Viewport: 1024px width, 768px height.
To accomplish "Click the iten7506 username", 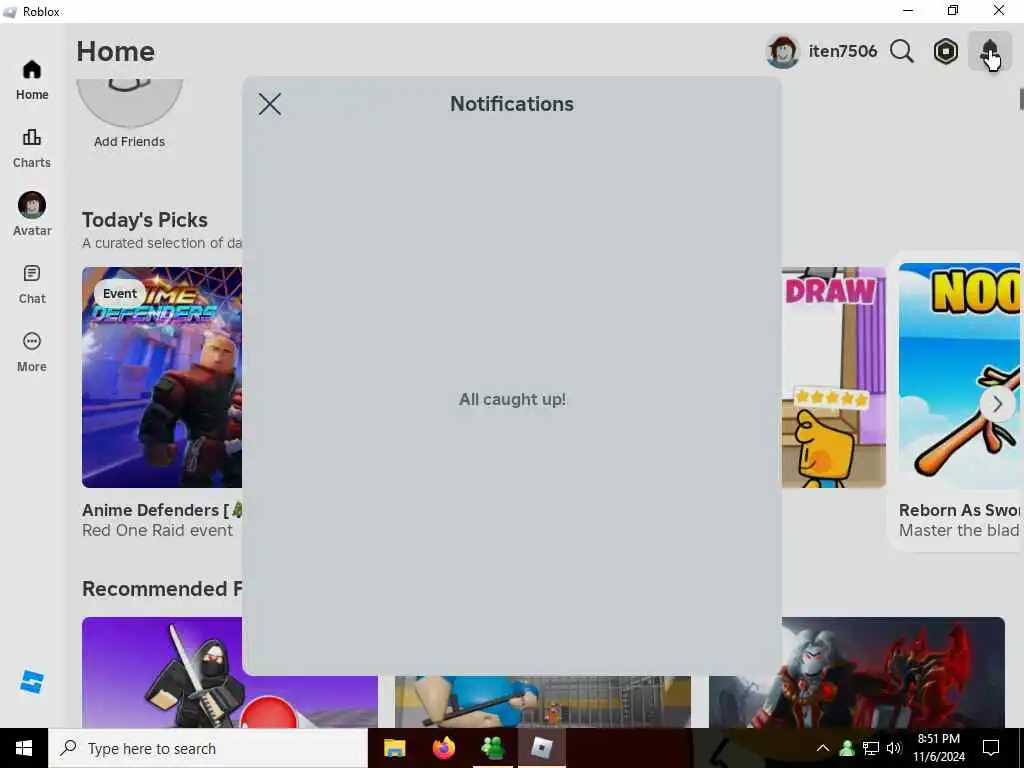I will click(842, 51).
